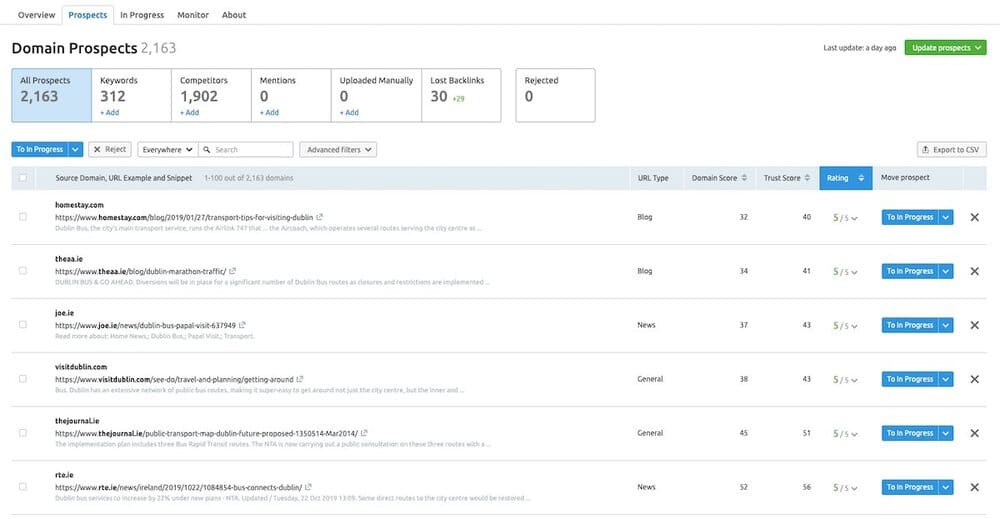The image size is (1000, 519).
Task: Open Update prospects dropdown button
Action: [945, 48]
